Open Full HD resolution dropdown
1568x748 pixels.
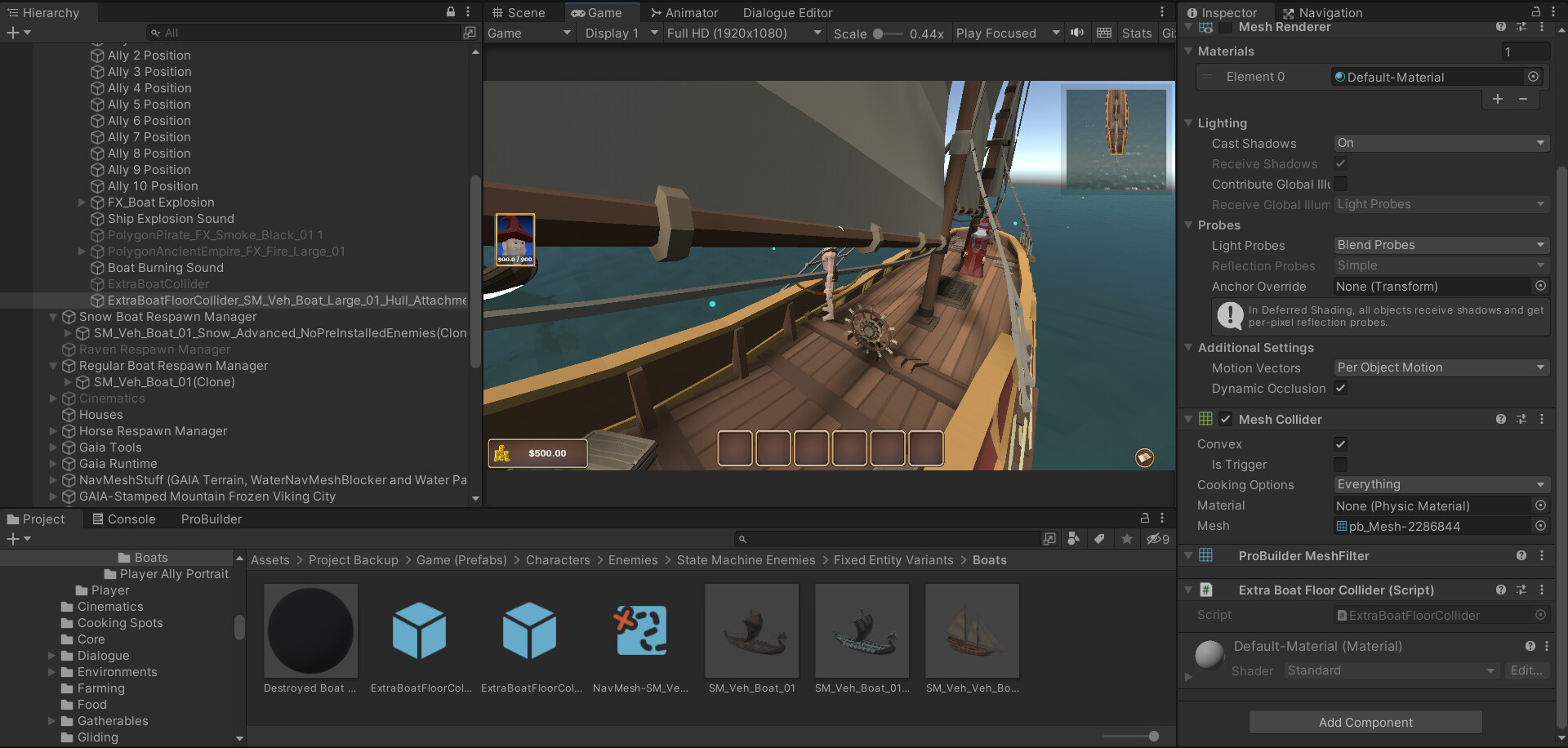[x=743, y=33]
